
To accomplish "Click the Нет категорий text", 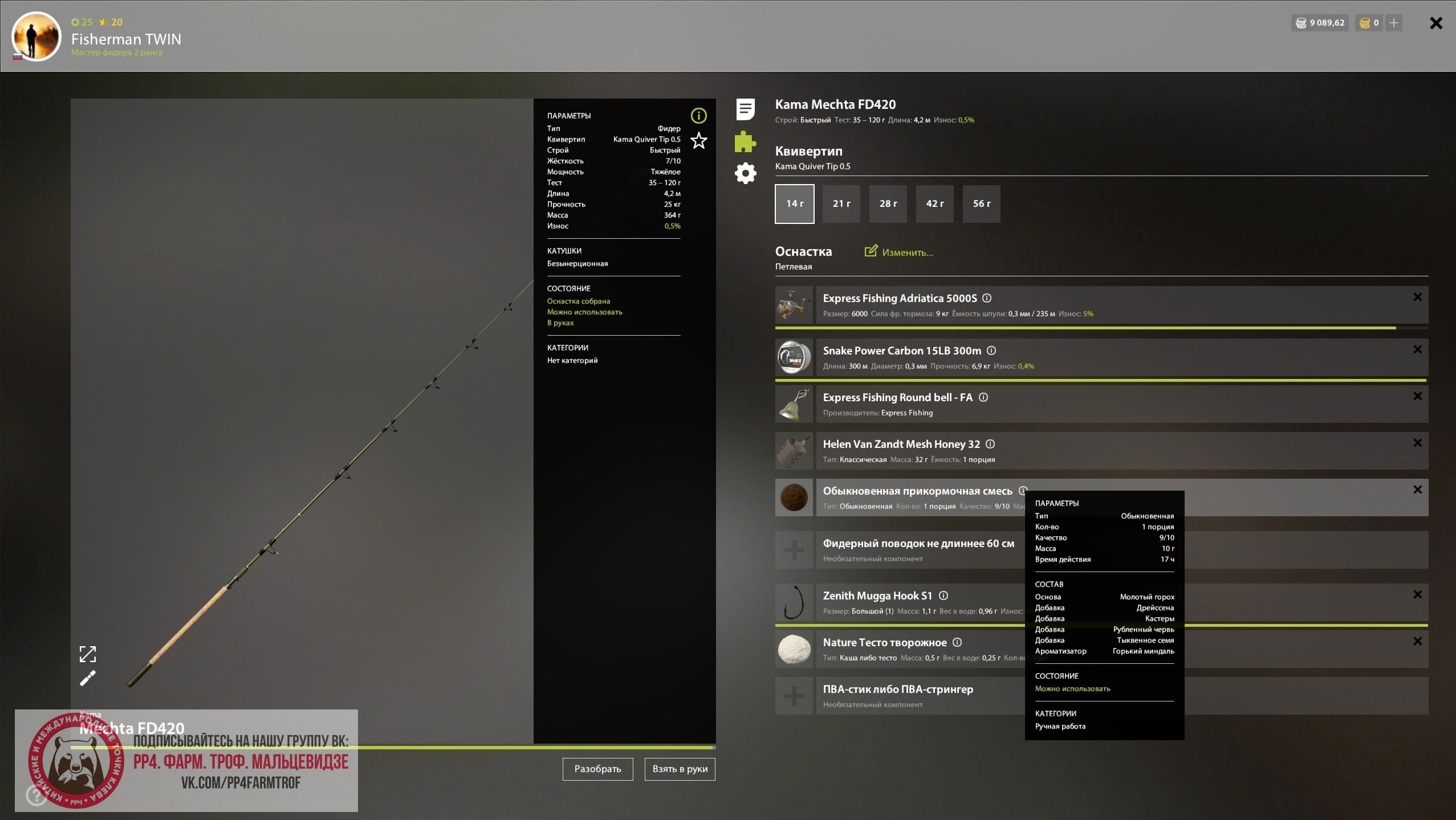I will click(572, 361).
